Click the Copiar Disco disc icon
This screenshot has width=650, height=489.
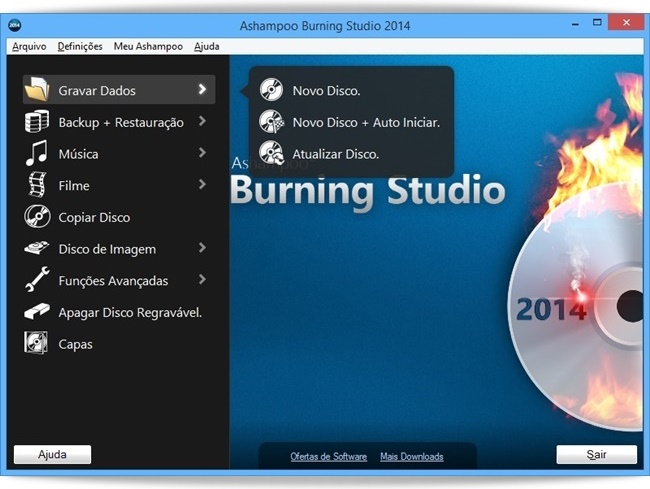tap(37, 216)
